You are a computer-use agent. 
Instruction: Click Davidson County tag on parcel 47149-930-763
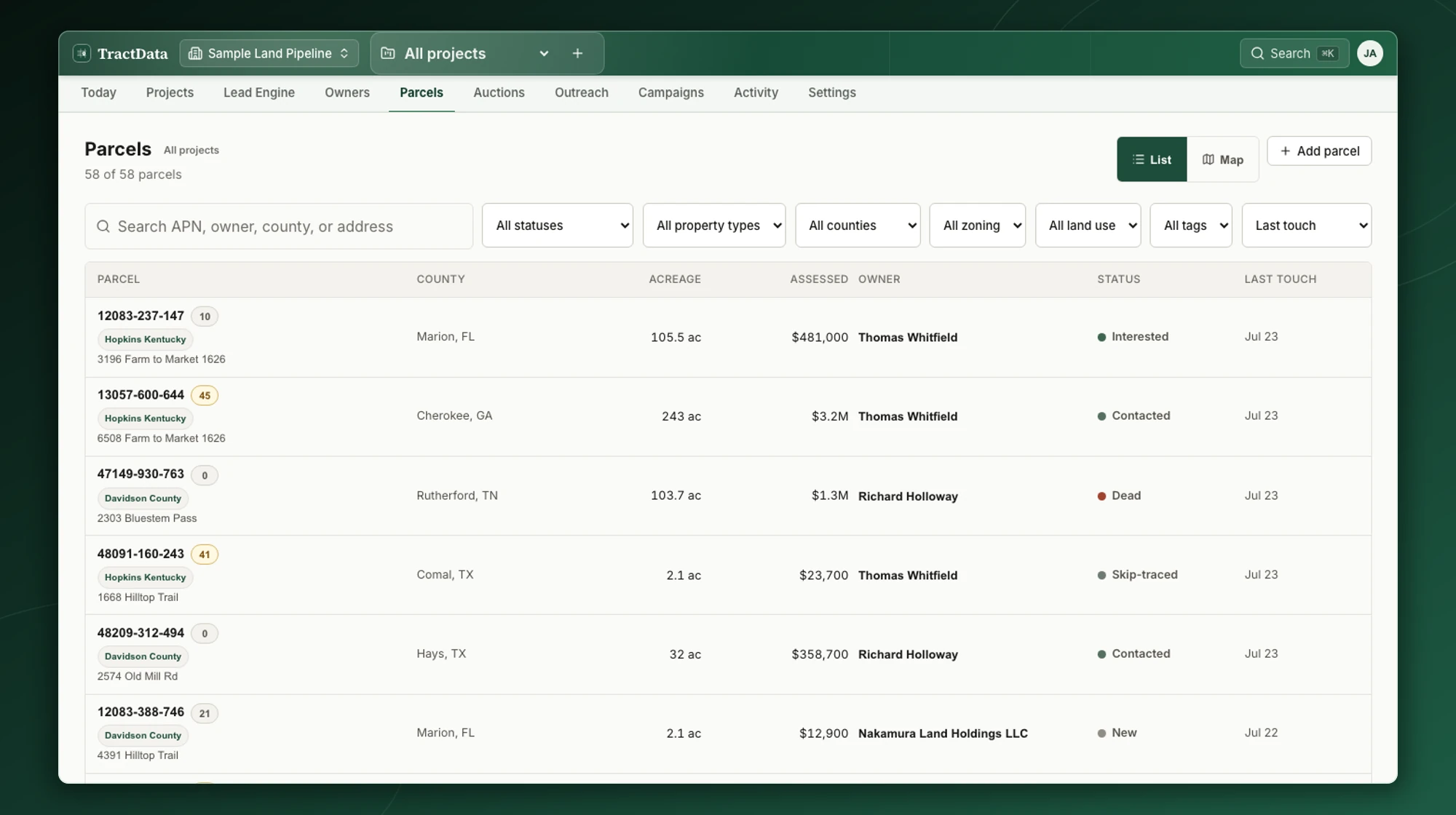click(x=143, y=498)
